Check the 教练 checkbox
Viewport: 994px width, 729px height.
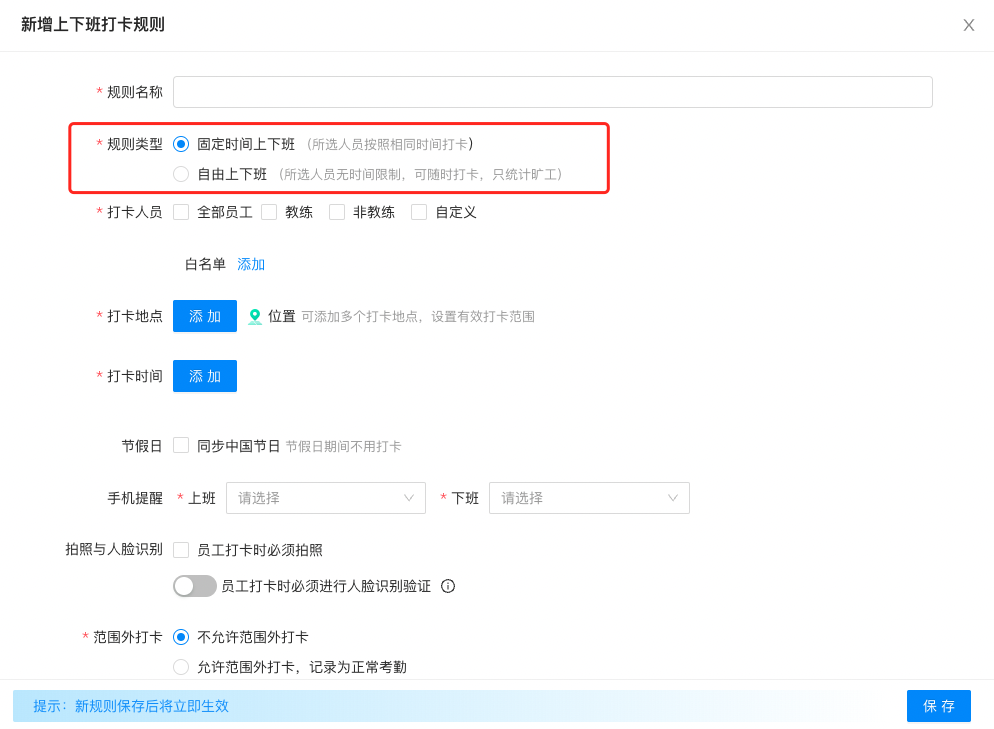pos(269,212)
